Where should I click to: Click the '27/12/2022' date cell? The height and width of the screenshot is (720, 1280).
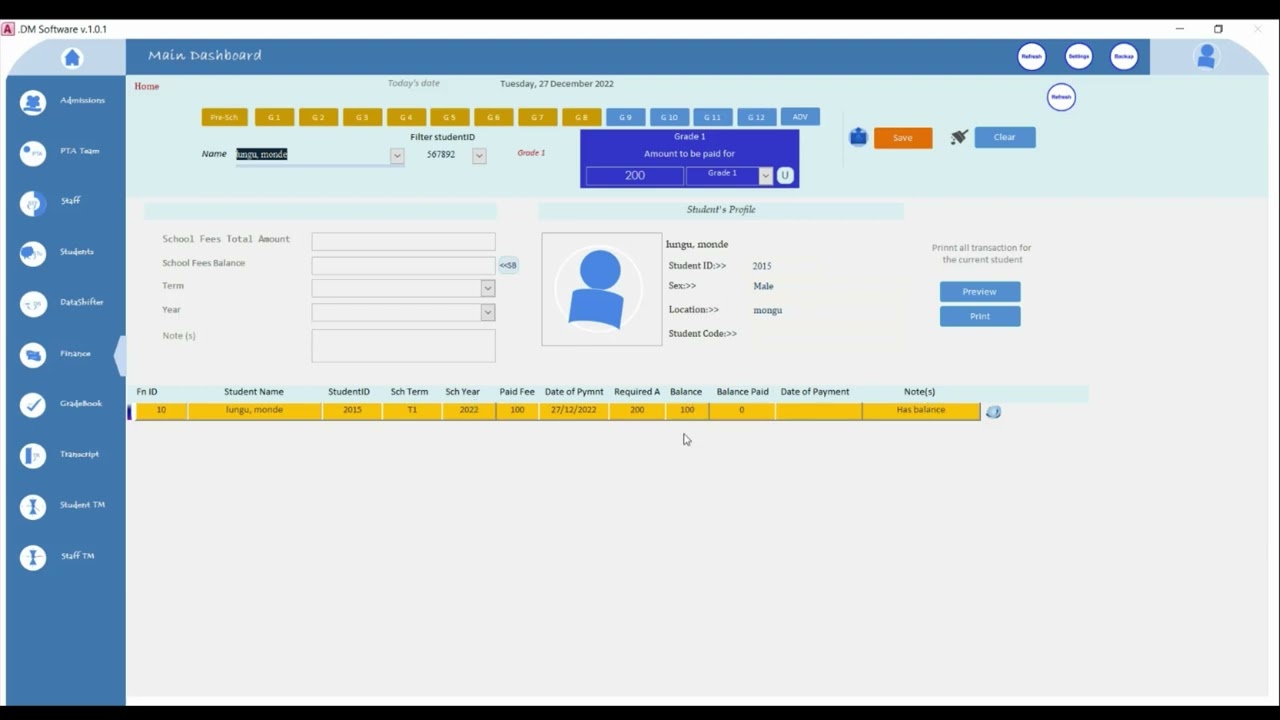coord(573,410)
